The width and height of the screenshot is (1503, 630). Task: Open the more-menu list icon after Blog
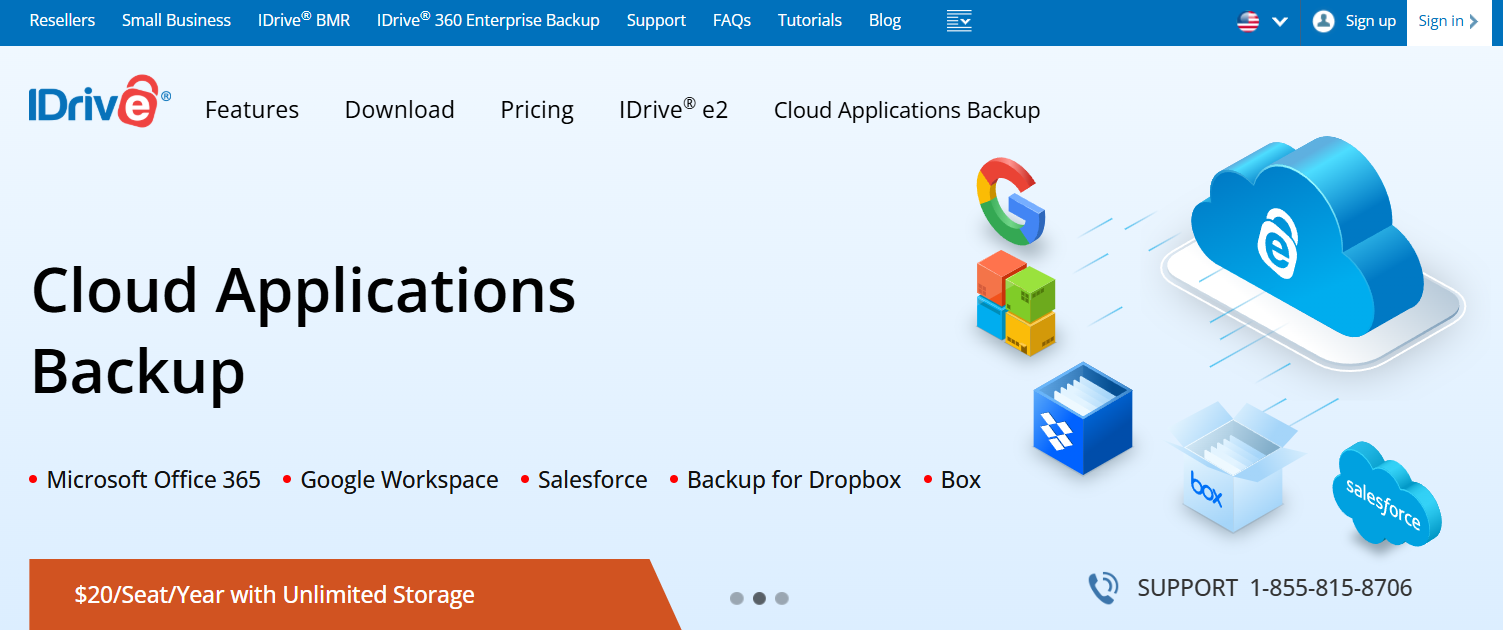pyautogui.click(x=959, y=21)
